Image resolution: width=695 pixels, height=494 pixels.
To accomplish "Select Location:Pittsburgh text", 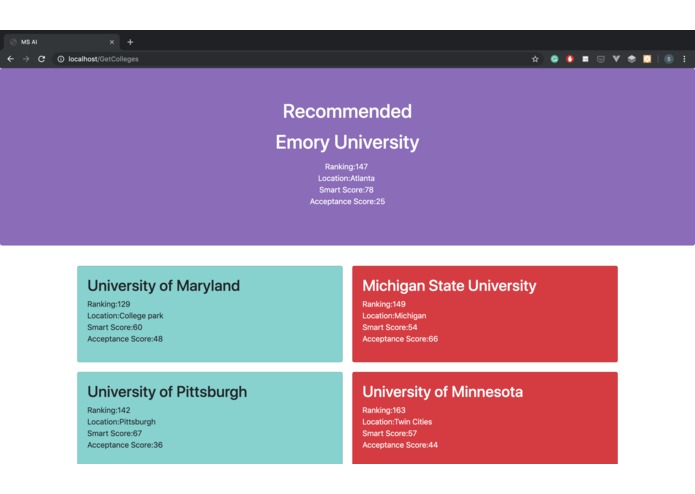I will 121,421.
